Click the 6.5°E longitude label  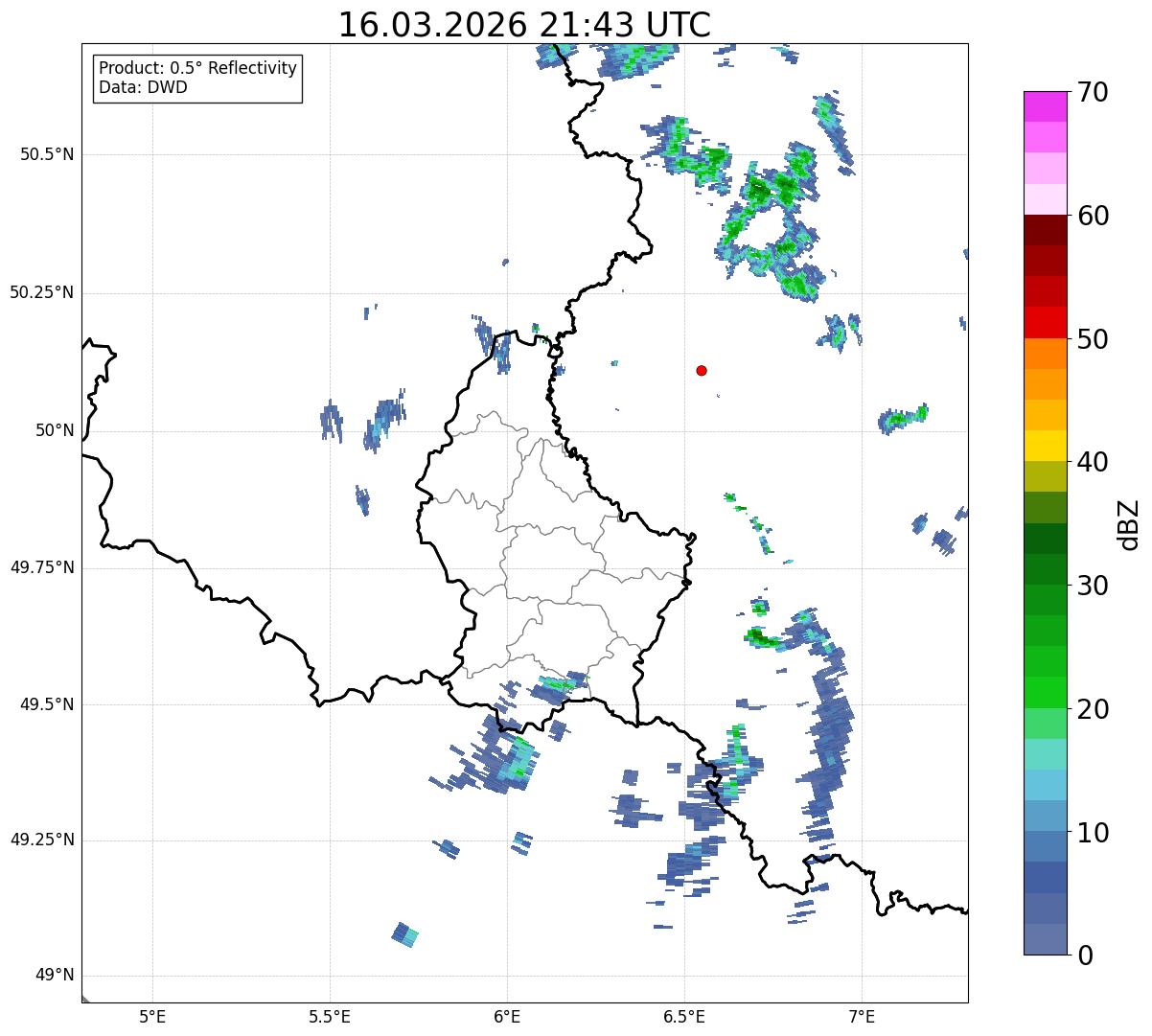click(x=684, y=1015)
